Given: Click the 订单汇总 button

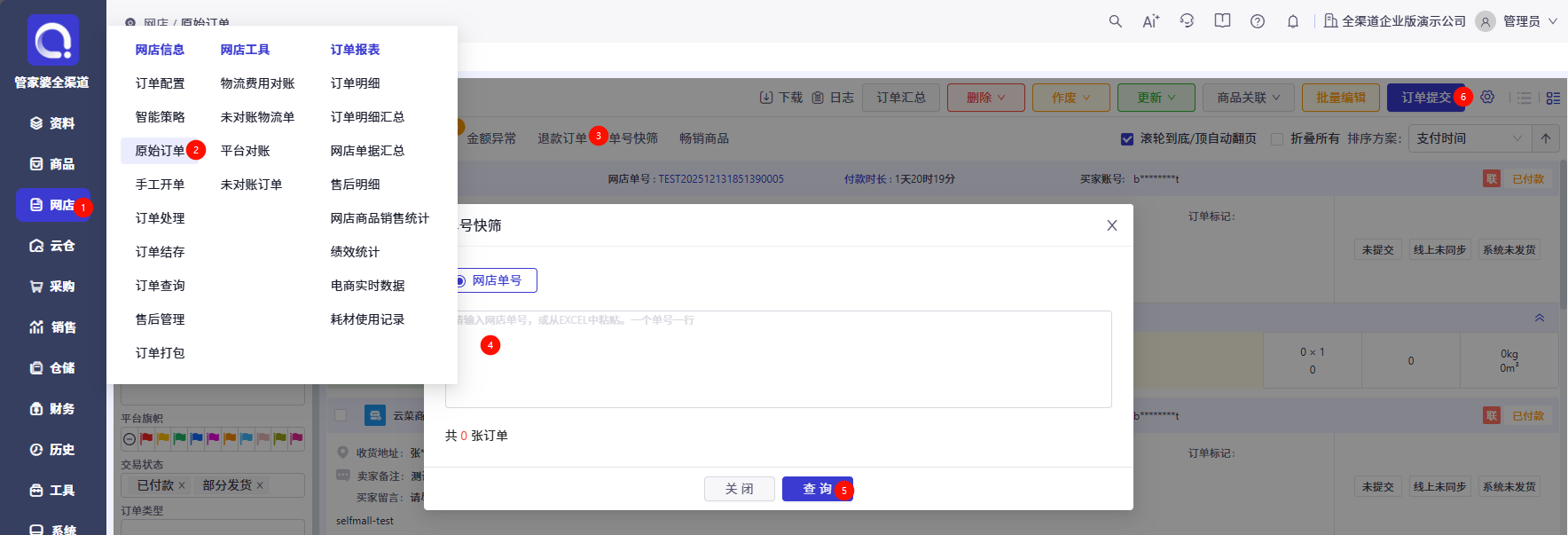Looking at the screenshot, I should [x=901, y=98].
